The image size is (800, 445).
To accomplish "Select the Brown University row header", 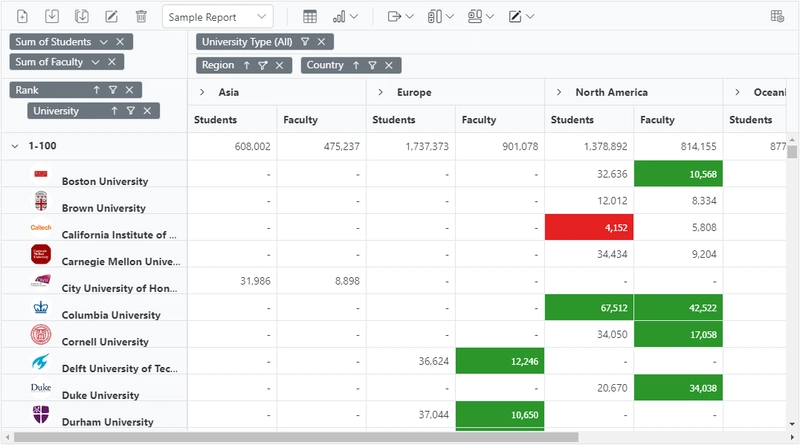I will click(x=95, y=201).
